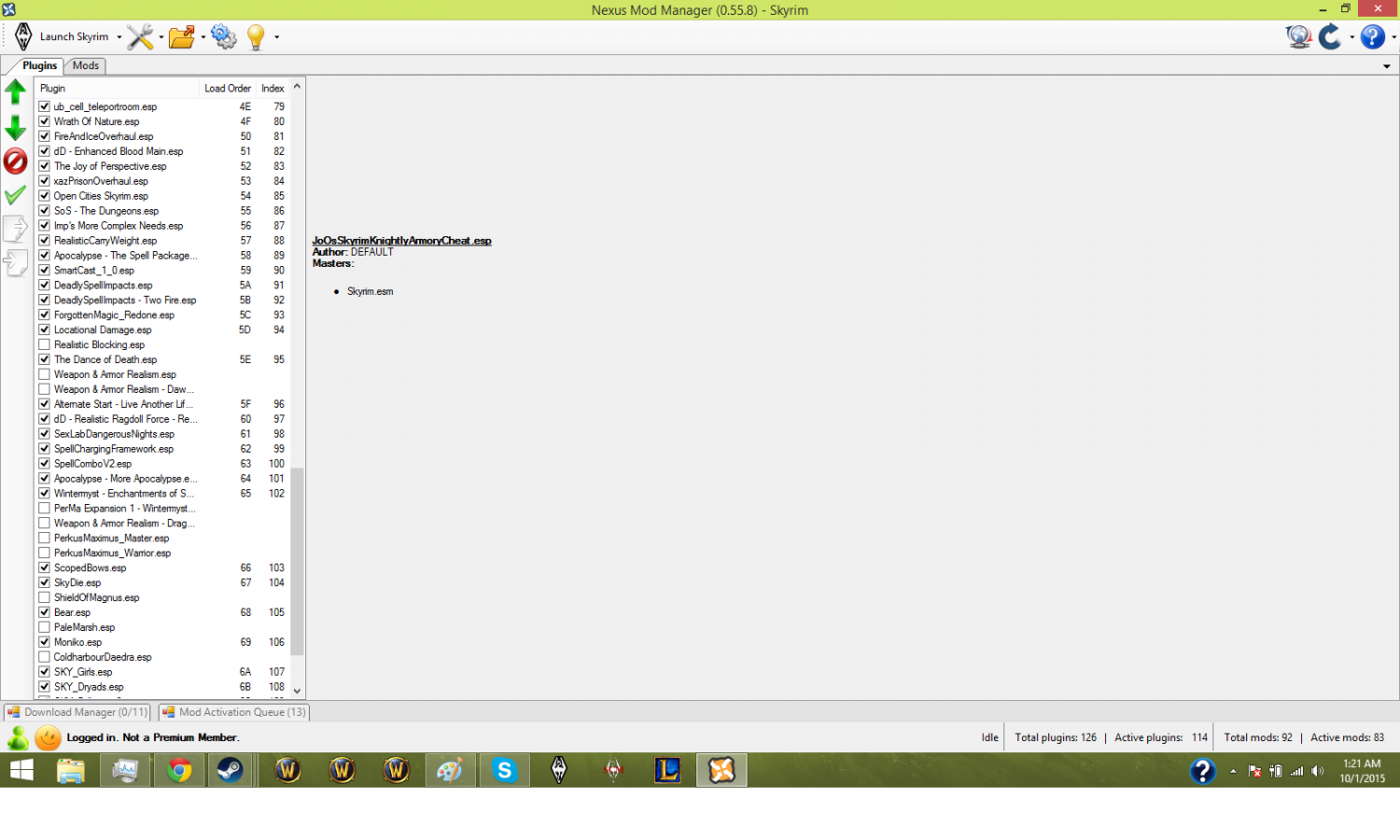
Task: Enable the Realistic Blocking.esp checkbox
Action: pyautogui.click(x=44, y=344)
